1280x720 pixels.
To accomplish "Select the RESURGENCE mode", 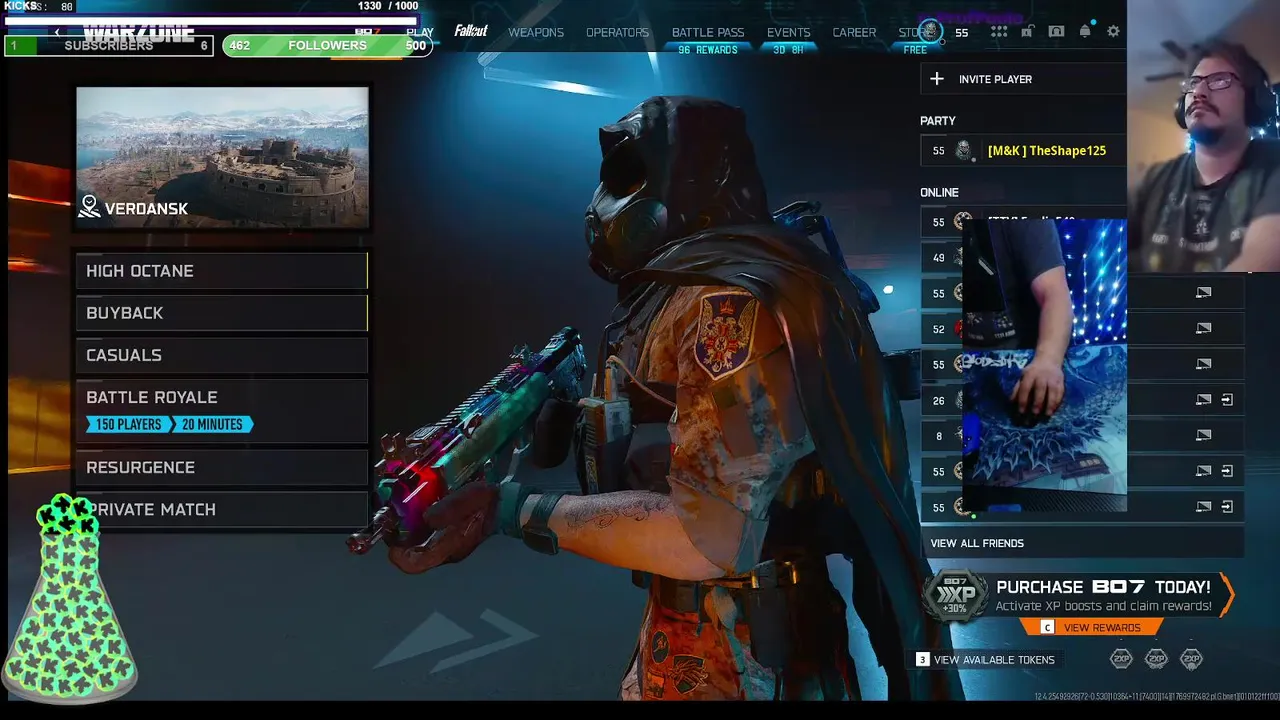I will [x=222, y=467].
